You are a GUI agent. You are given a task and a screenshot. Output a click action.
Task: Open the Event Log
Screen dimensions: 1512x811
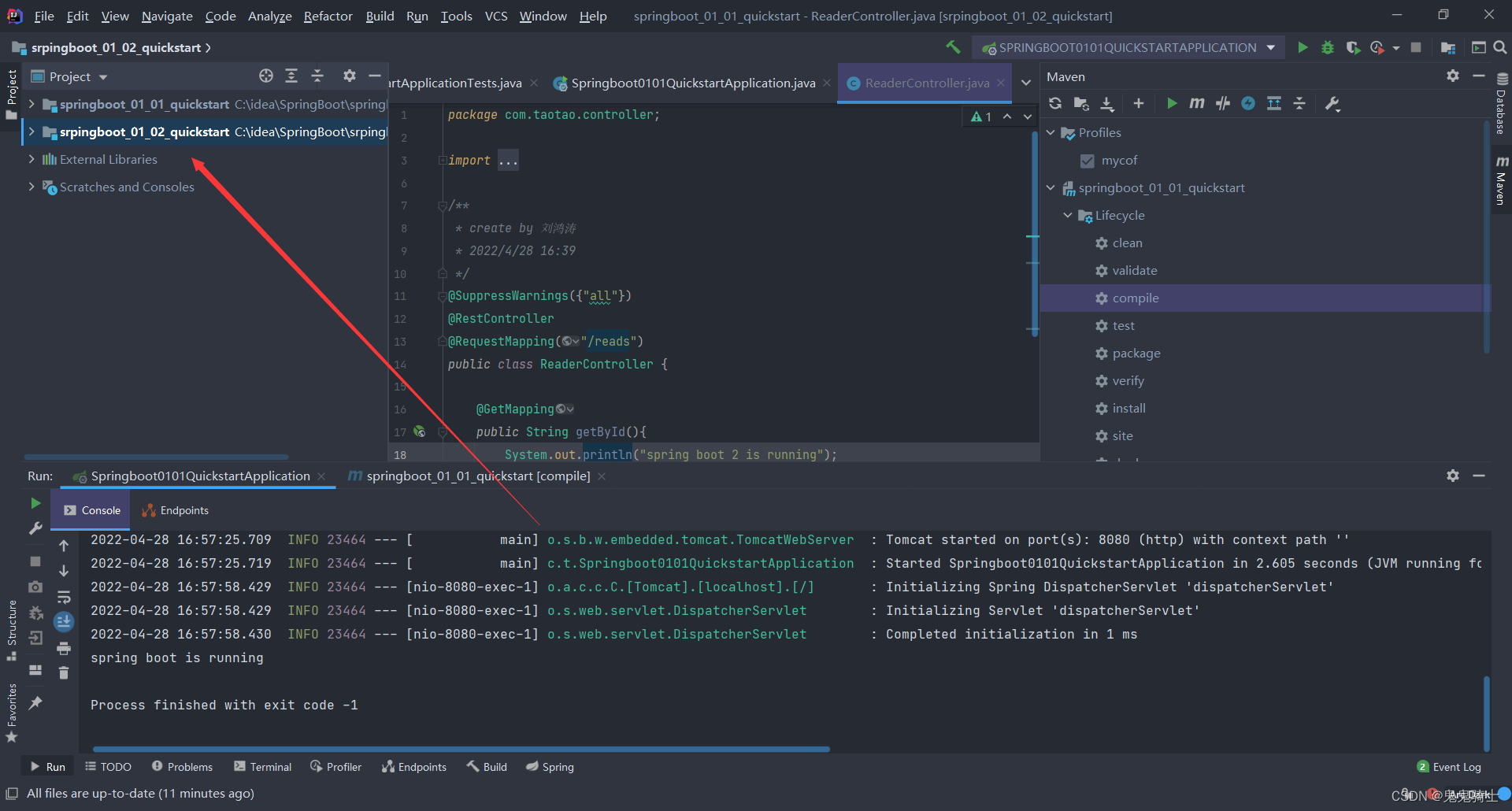pos(1449,767)
